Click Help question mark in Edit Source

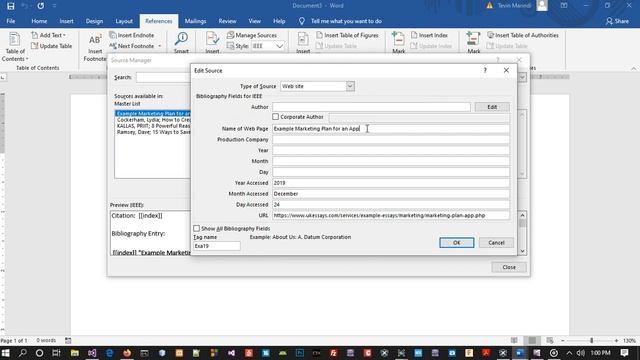pos(485,70)
